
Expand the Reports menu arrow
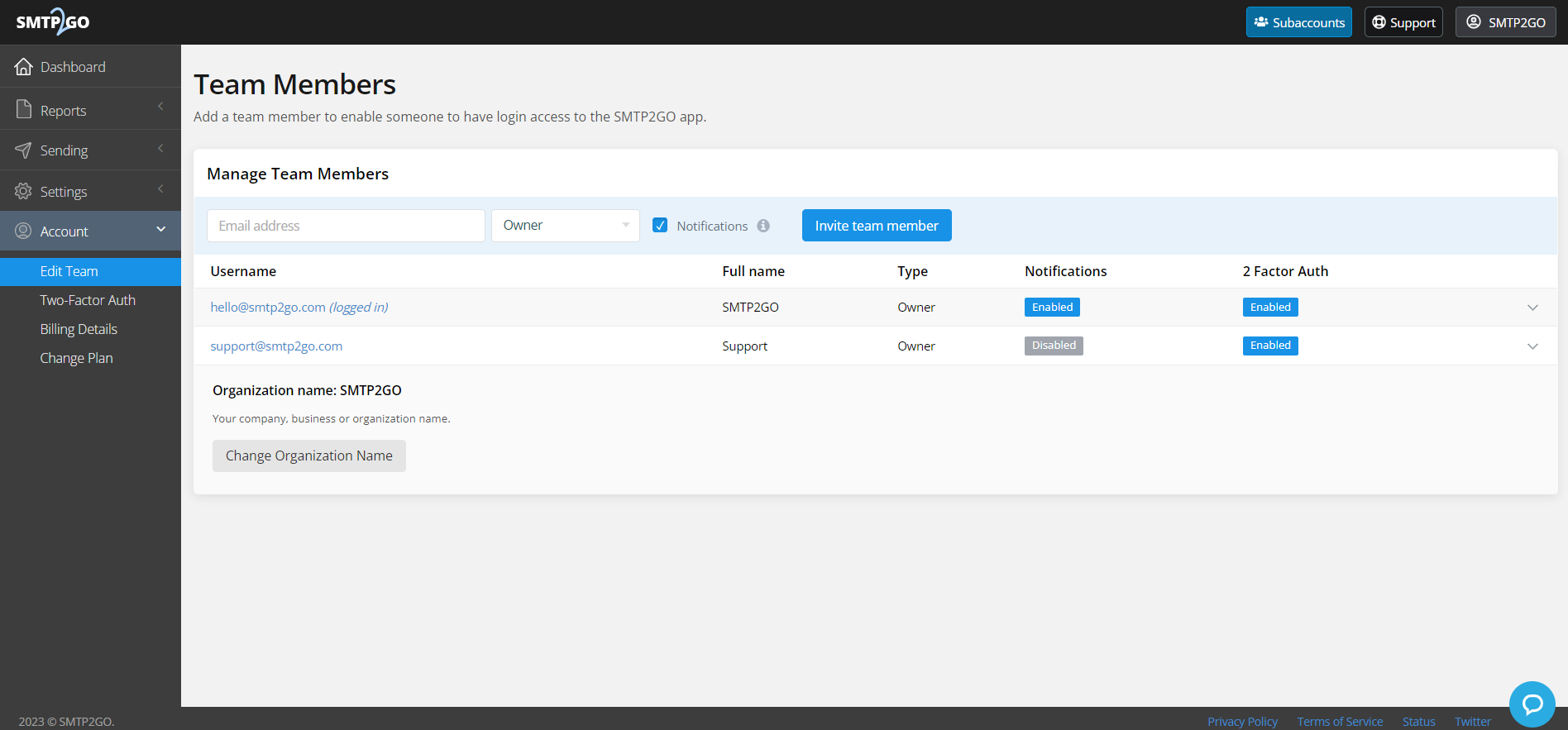[160, 107]
